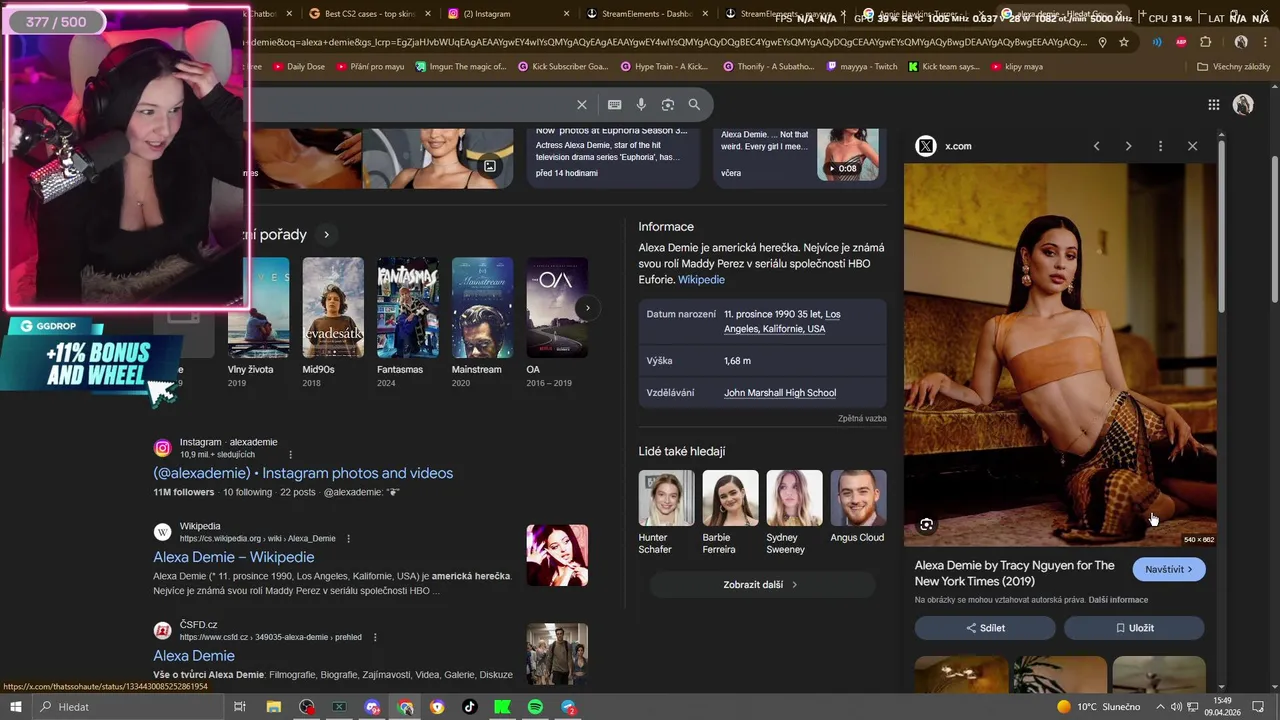The image size is (1280, 720).
Task: Open the Fantasmas 2024 show card
Action: [407, 323]
